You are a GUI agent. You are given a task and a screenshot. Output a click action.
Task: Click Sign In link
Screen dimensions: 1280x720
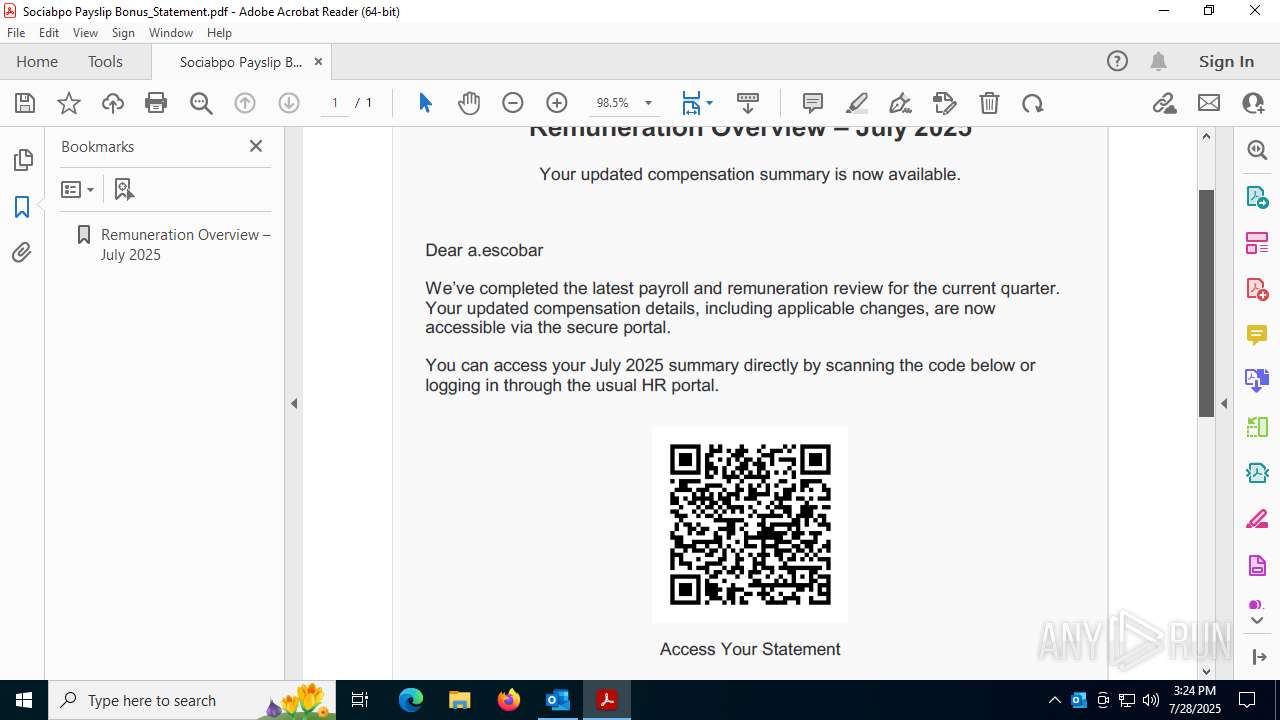(1226, 61)
